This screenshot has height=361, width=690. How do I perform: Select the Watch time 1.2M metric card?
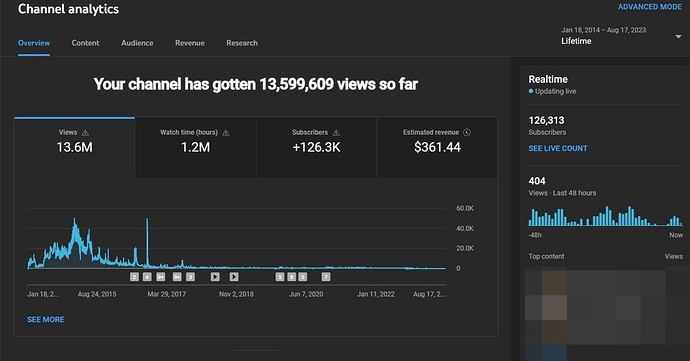(x=195, y=147)
